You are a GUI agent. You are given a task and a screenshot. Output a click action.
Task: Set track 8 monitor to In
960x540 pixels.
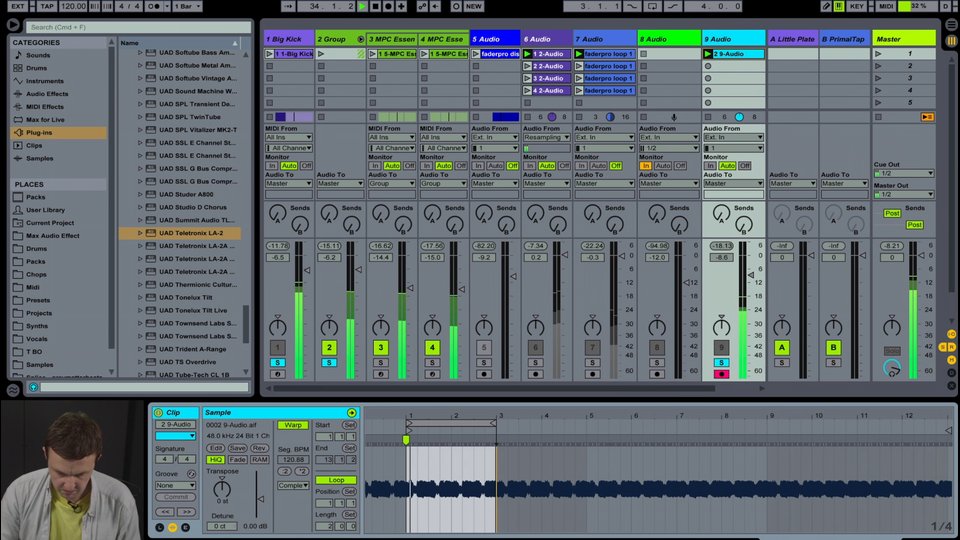645,166
